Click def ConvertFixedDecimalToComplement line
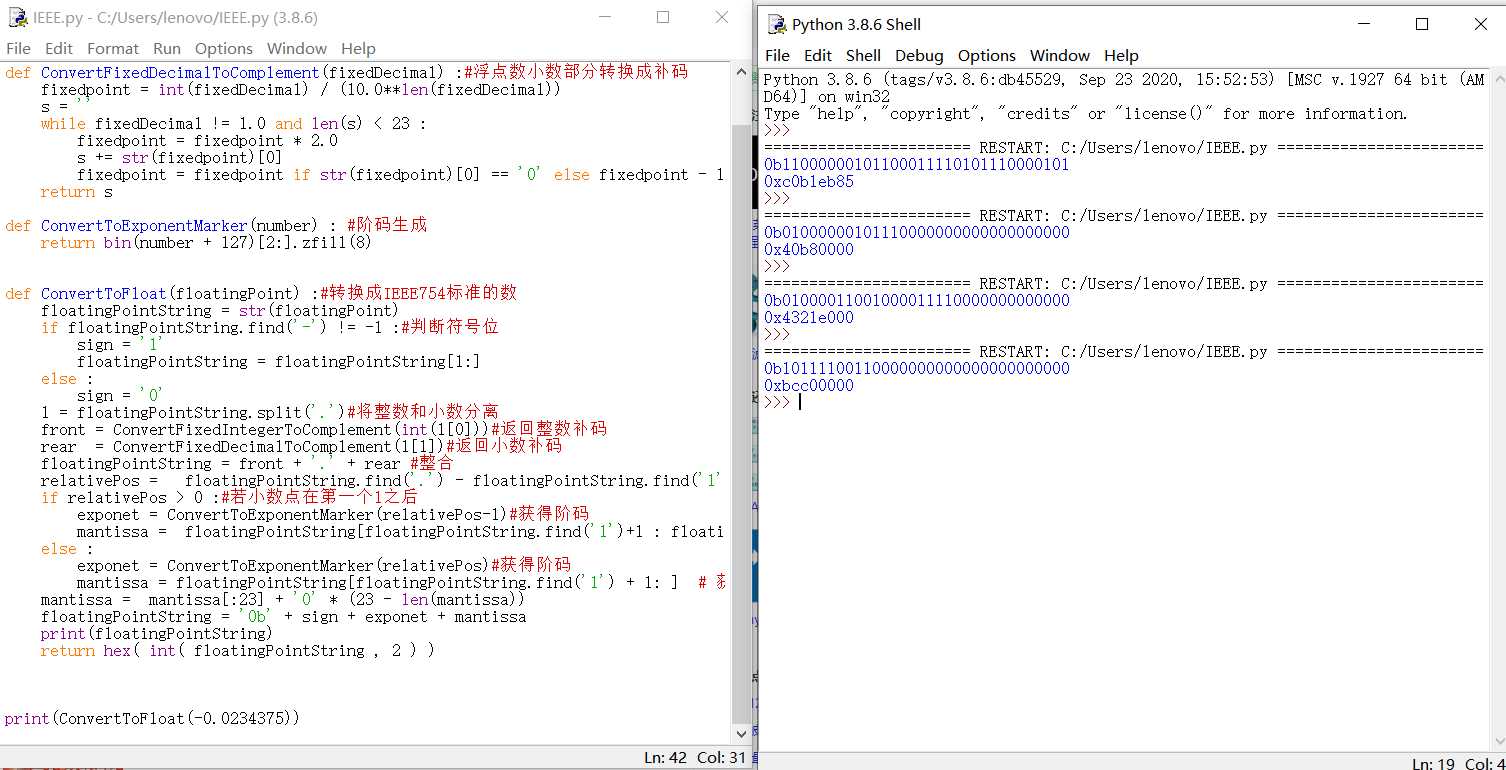 346,72
